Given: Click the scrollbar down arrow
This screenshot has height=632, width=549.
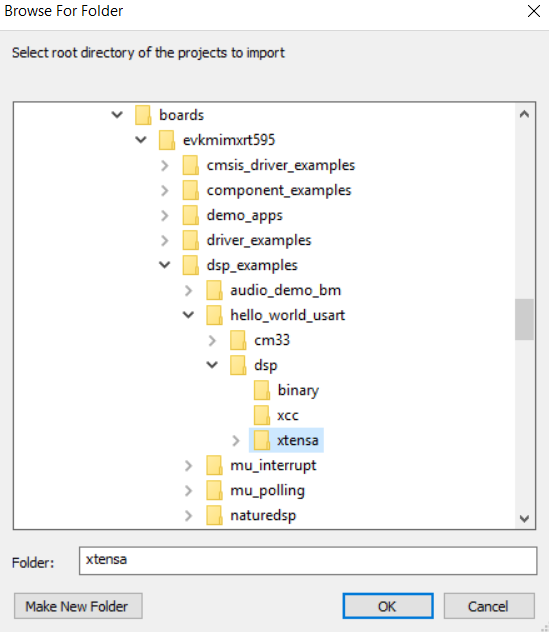Looking at the screenshot, I should [524, 518].
